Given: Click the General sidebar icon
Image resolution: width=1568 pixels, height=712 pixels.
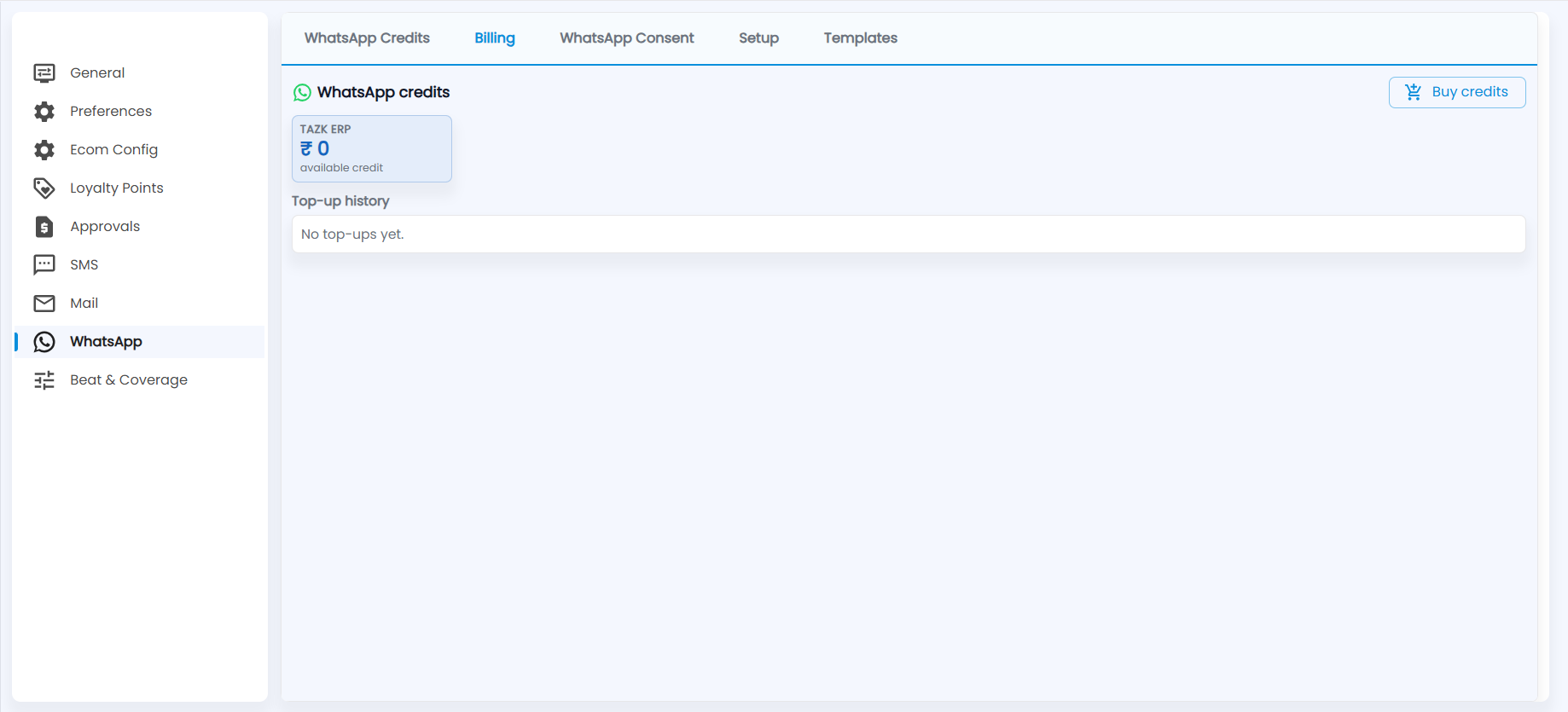Looking at the screenshot, I should [44, 73].
